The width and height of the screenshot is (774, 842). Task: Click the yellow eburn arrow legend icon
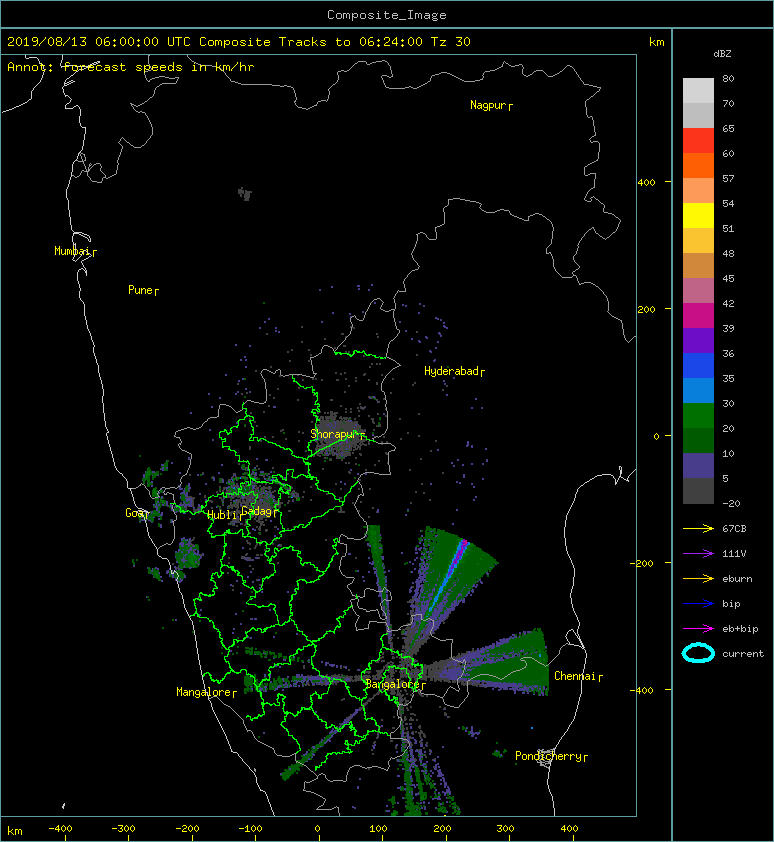tap(698, 578)
